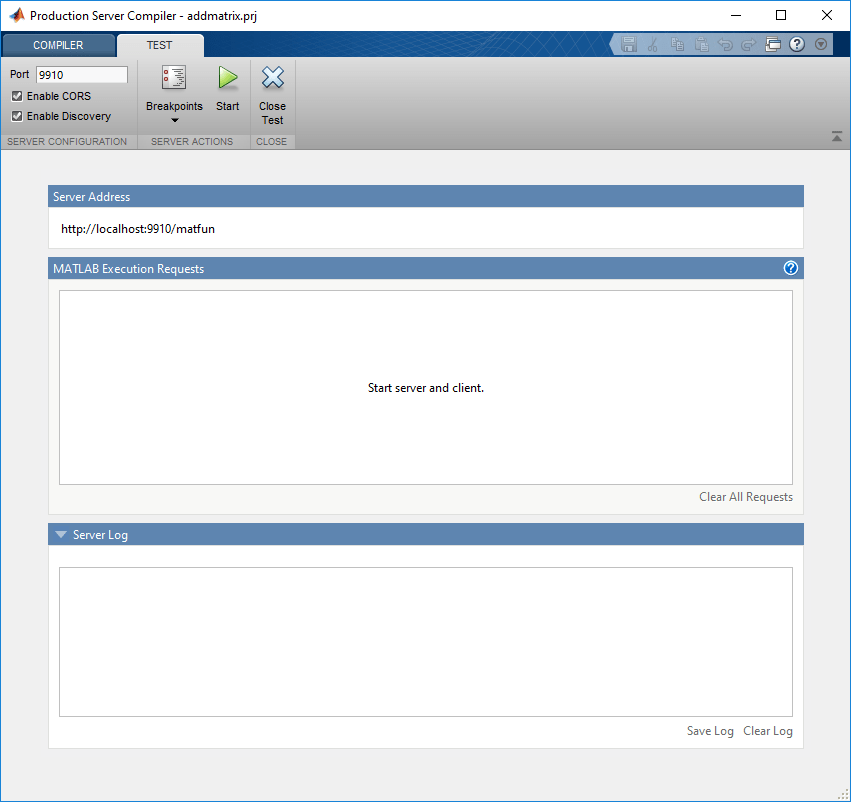Click the Clear All Requests link
Image resolution: width=851 pixels, height=802 pixels.
746,497
